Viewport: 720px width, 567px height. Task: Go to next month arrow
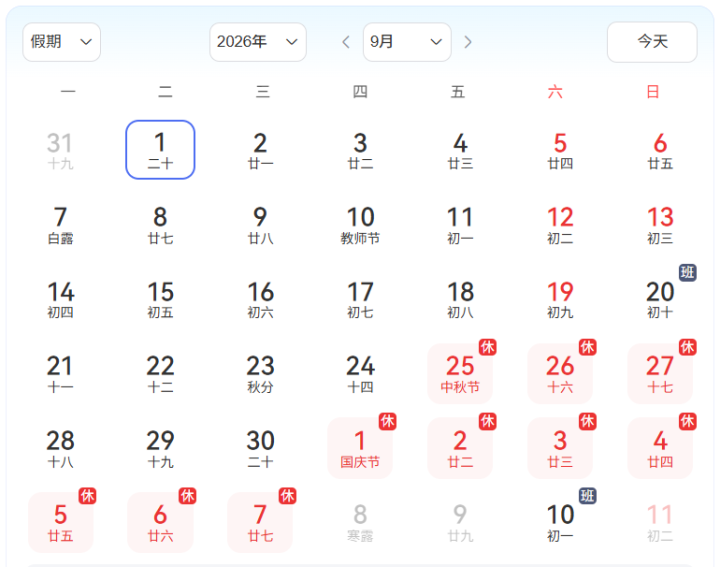(x=467, y=42)
